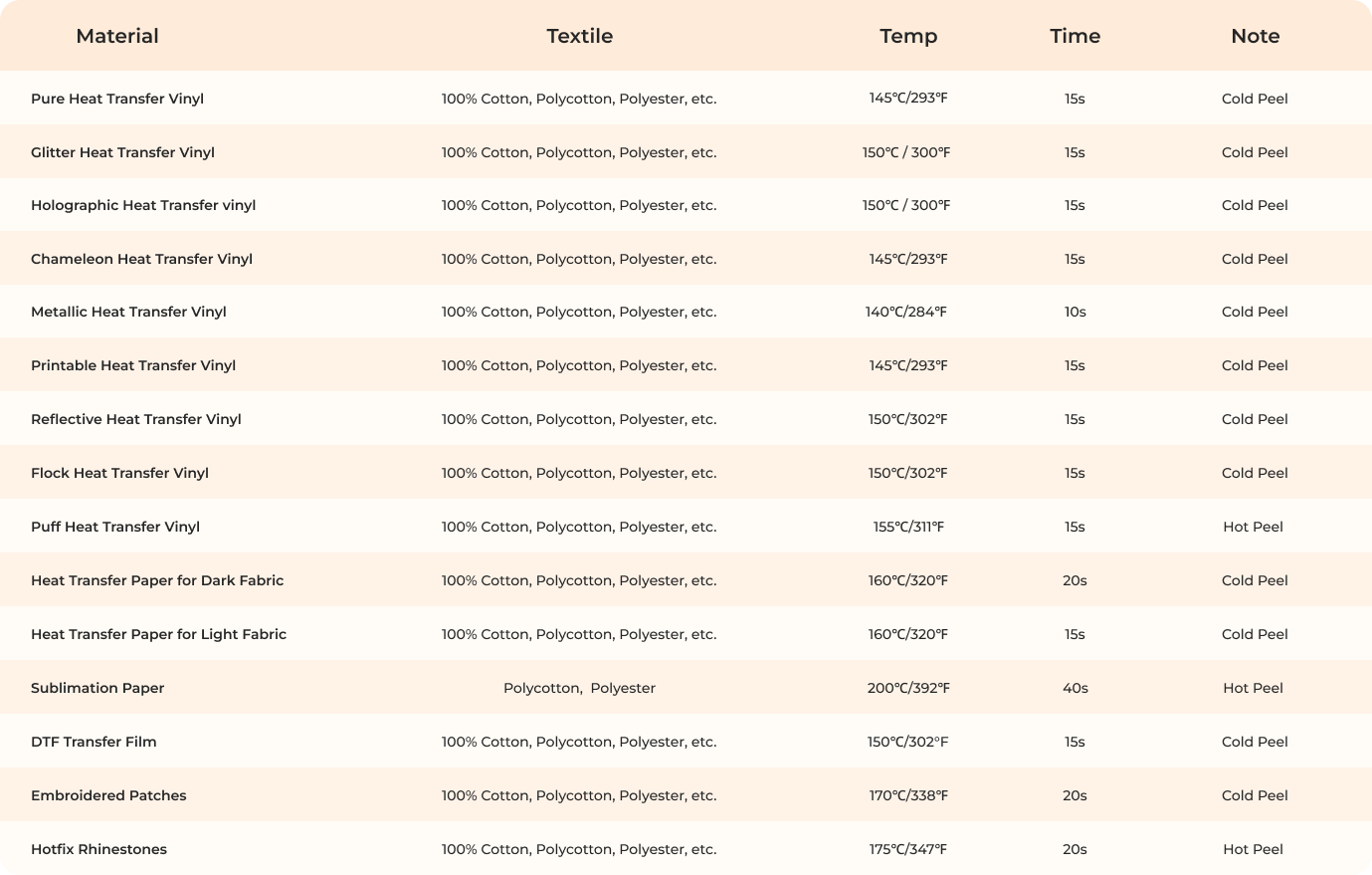Click the Polycotton, Polyester textile cell
This screenshot has width=1372, height=875.
click(579, 688)
